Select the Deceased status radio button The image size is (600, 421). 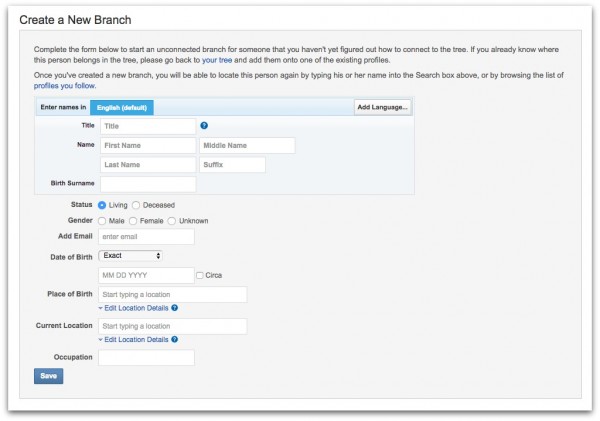[136, 205]
